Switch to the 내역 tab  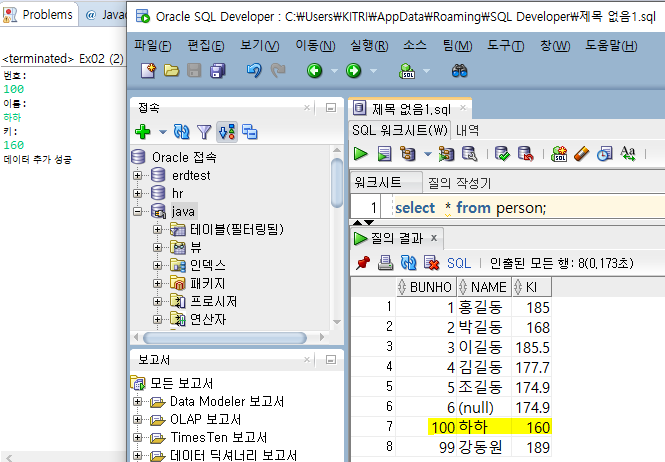[x=467, y=130]
